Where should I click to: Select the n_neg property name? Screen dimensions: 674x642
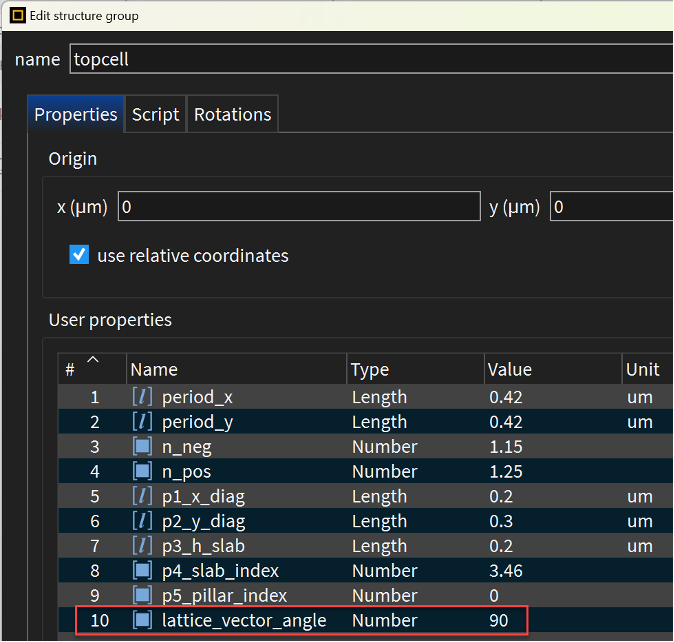[187, 447]
